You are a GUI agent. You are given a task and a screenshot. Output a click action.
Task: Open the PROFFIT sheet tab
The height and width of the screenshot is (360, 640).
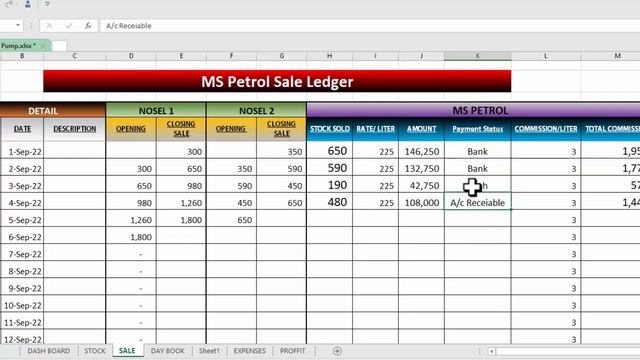[x=292, y=351]
